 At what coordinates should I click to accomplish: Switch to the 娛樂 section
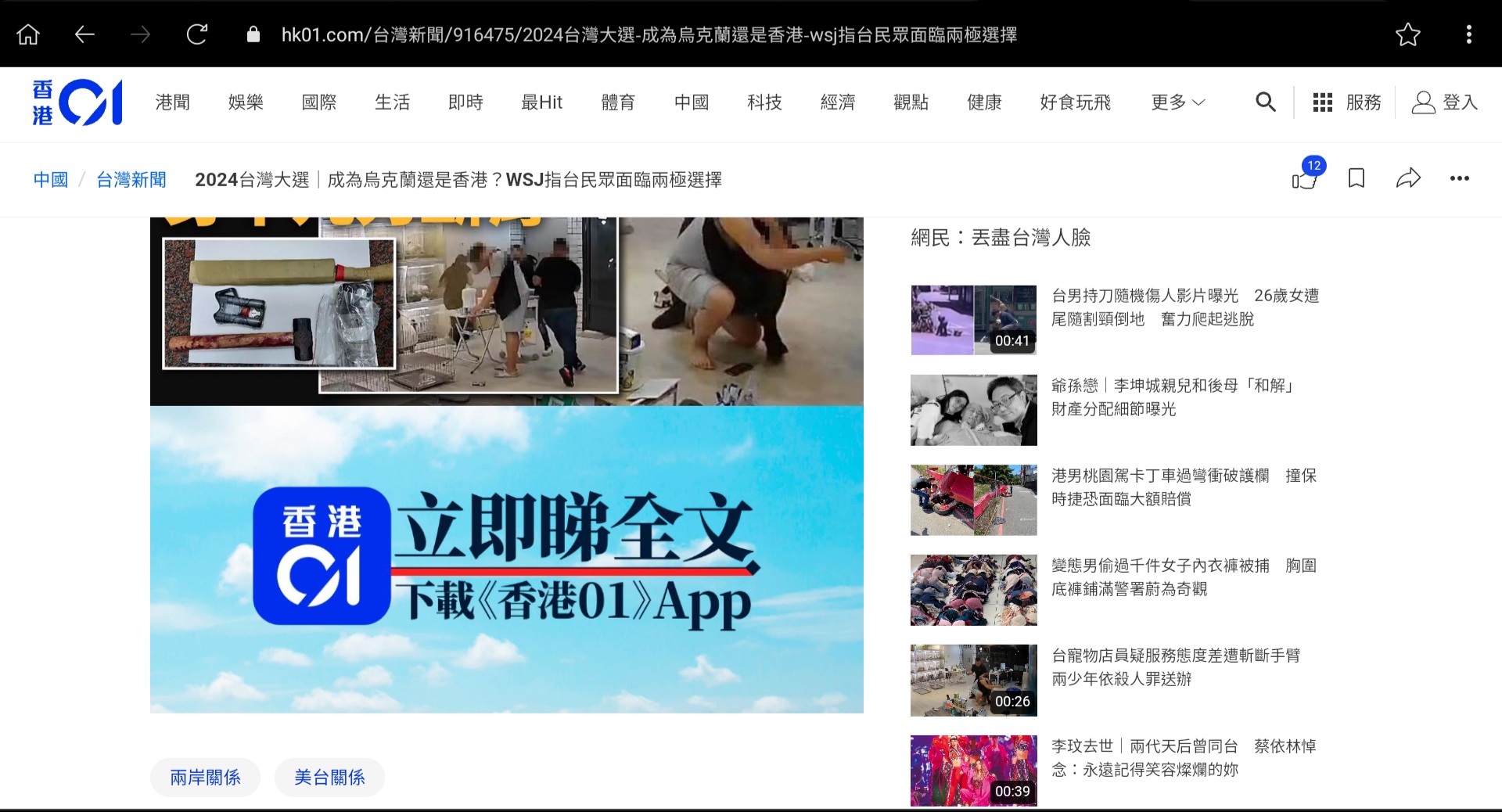[245, 102]
